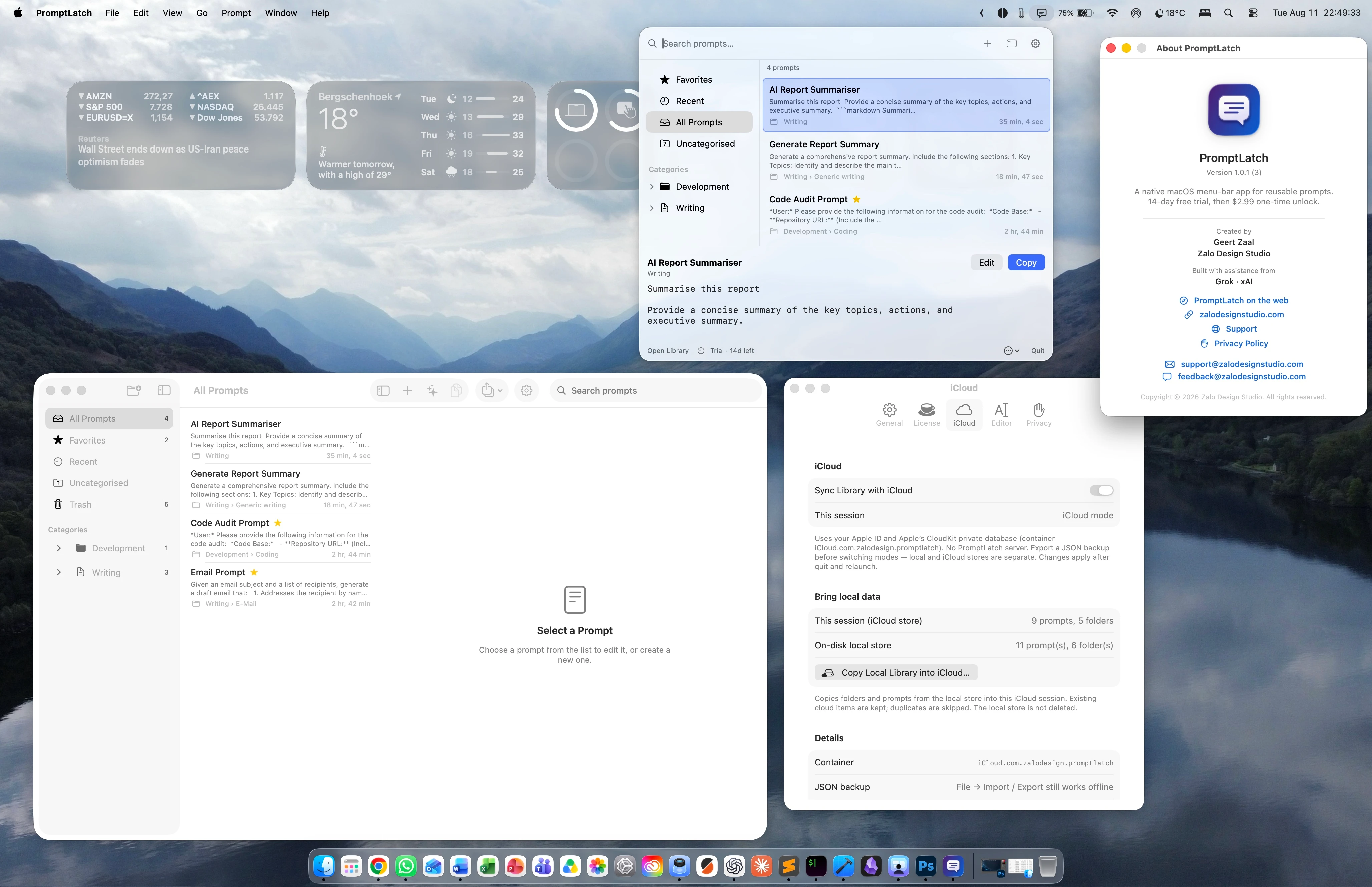Expand Development folder in the library sidebar
This screenshot has height=887, width=1372.
(59, 548)
